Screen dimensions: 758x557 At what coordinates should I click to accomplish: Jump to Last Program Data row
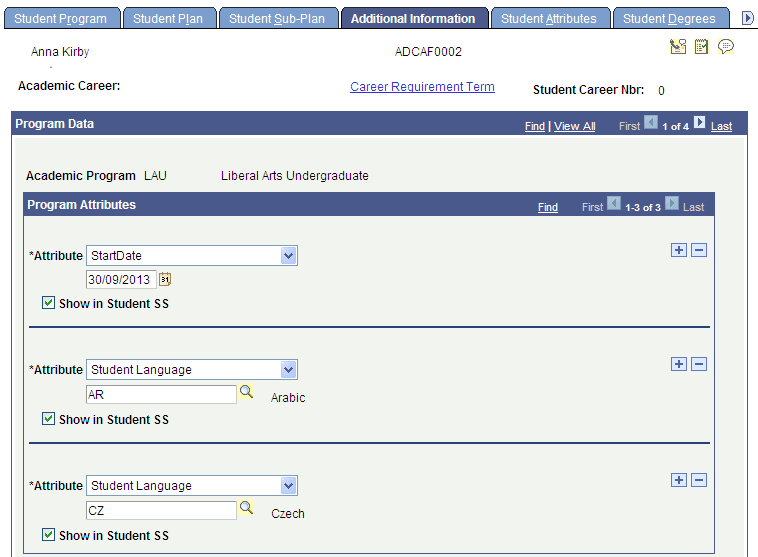pos(721,126)
